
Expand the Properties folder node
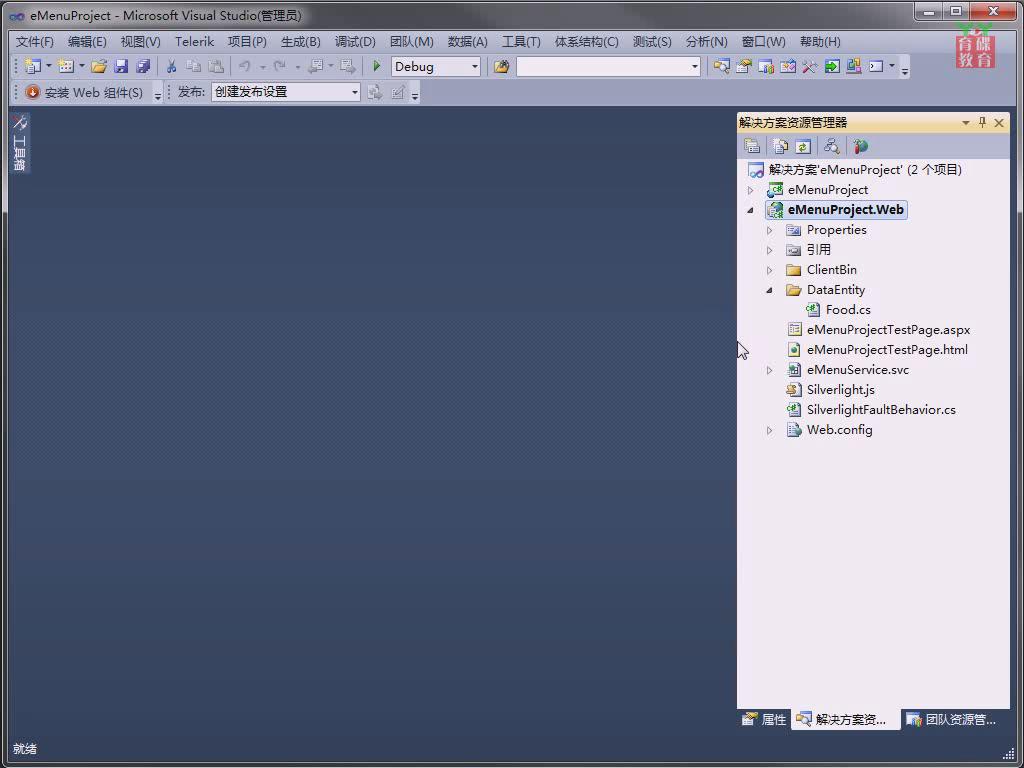tap(769, 230)
